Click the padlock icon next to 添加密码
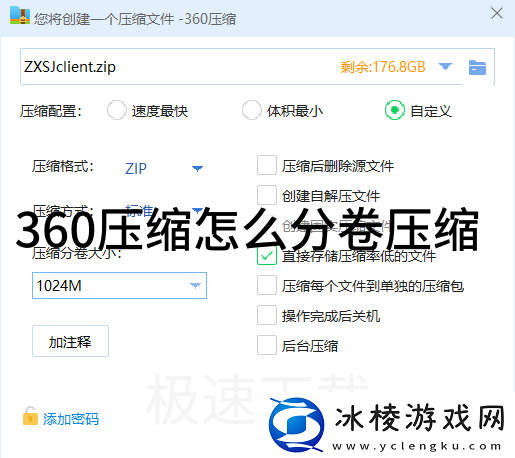Image resolution: width=515 pixels, height=458 pixels. (30, 416)
